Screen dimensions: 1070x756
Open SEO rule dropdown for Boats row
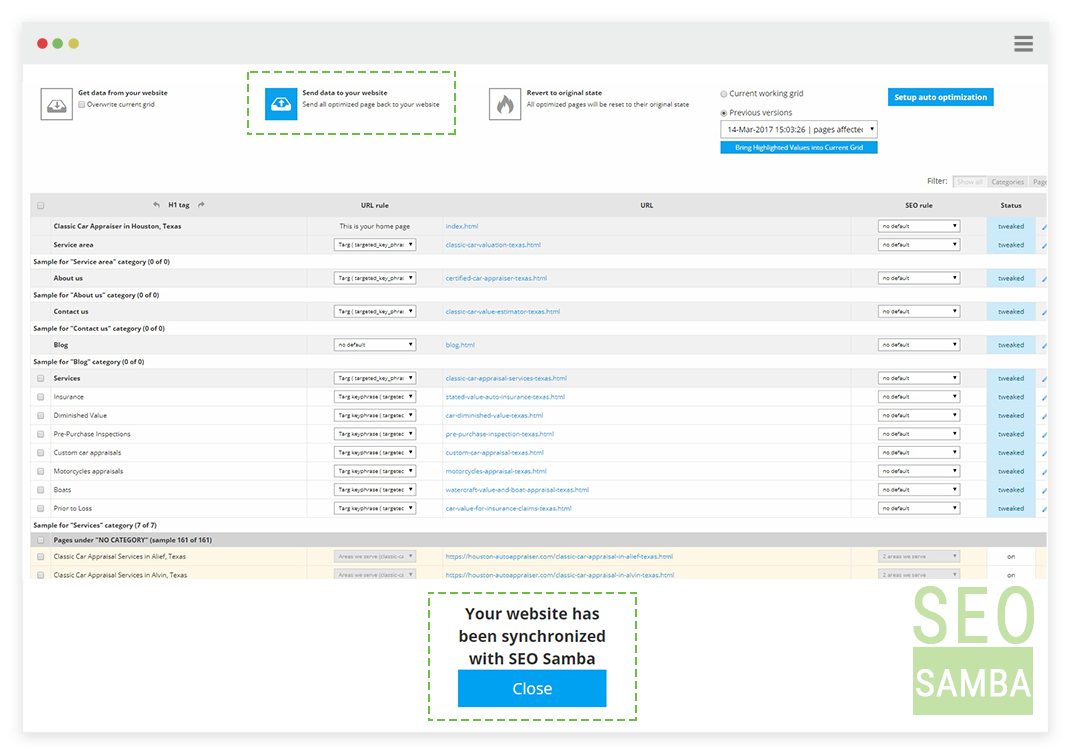click(919, 489)
